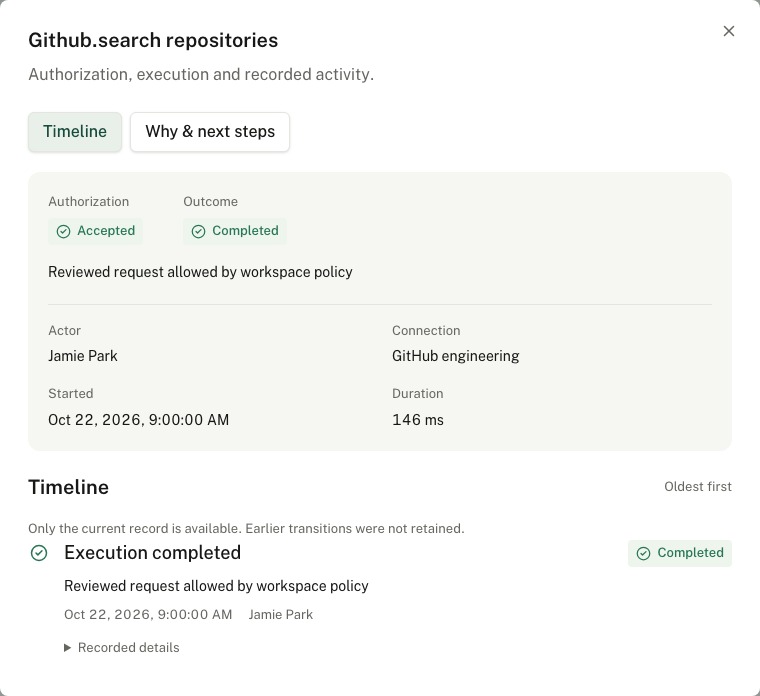Open the Why & next steps tab

(210, 132)
